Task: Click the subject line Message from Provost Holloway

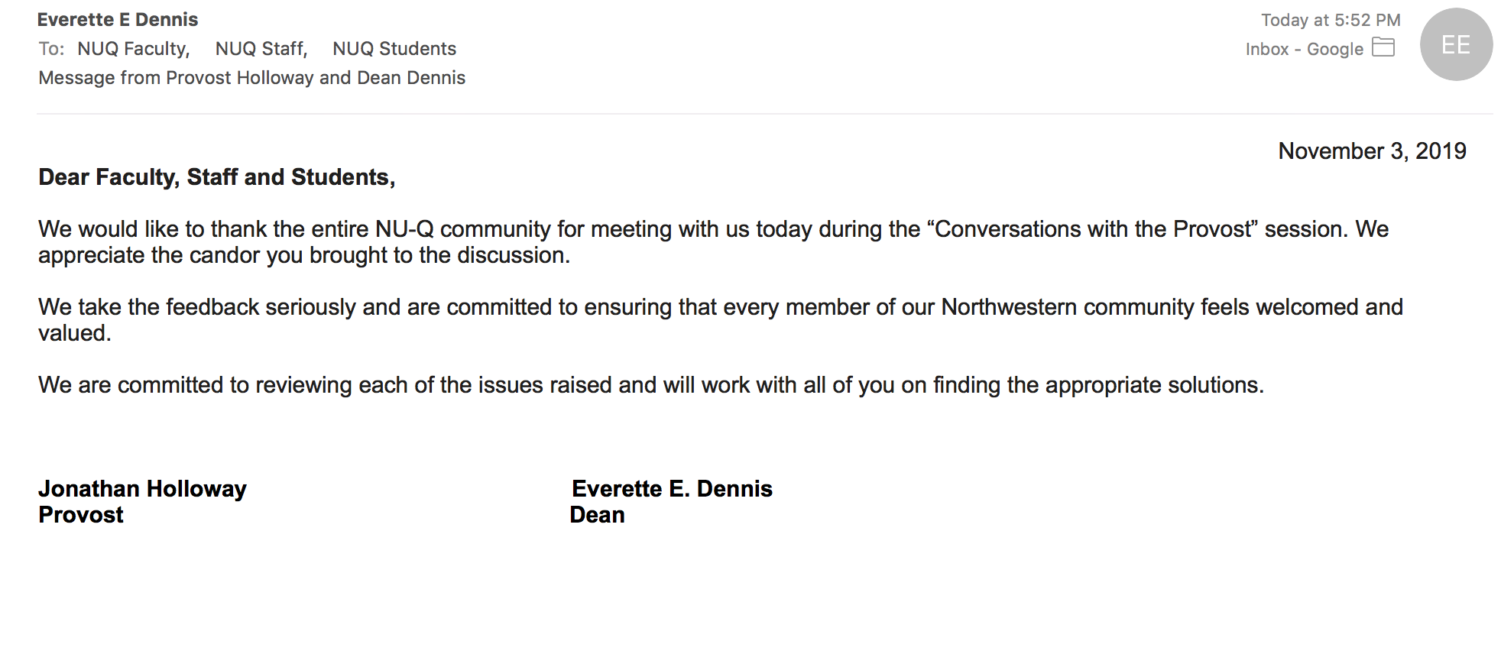Action: click(x=252, y=78)
